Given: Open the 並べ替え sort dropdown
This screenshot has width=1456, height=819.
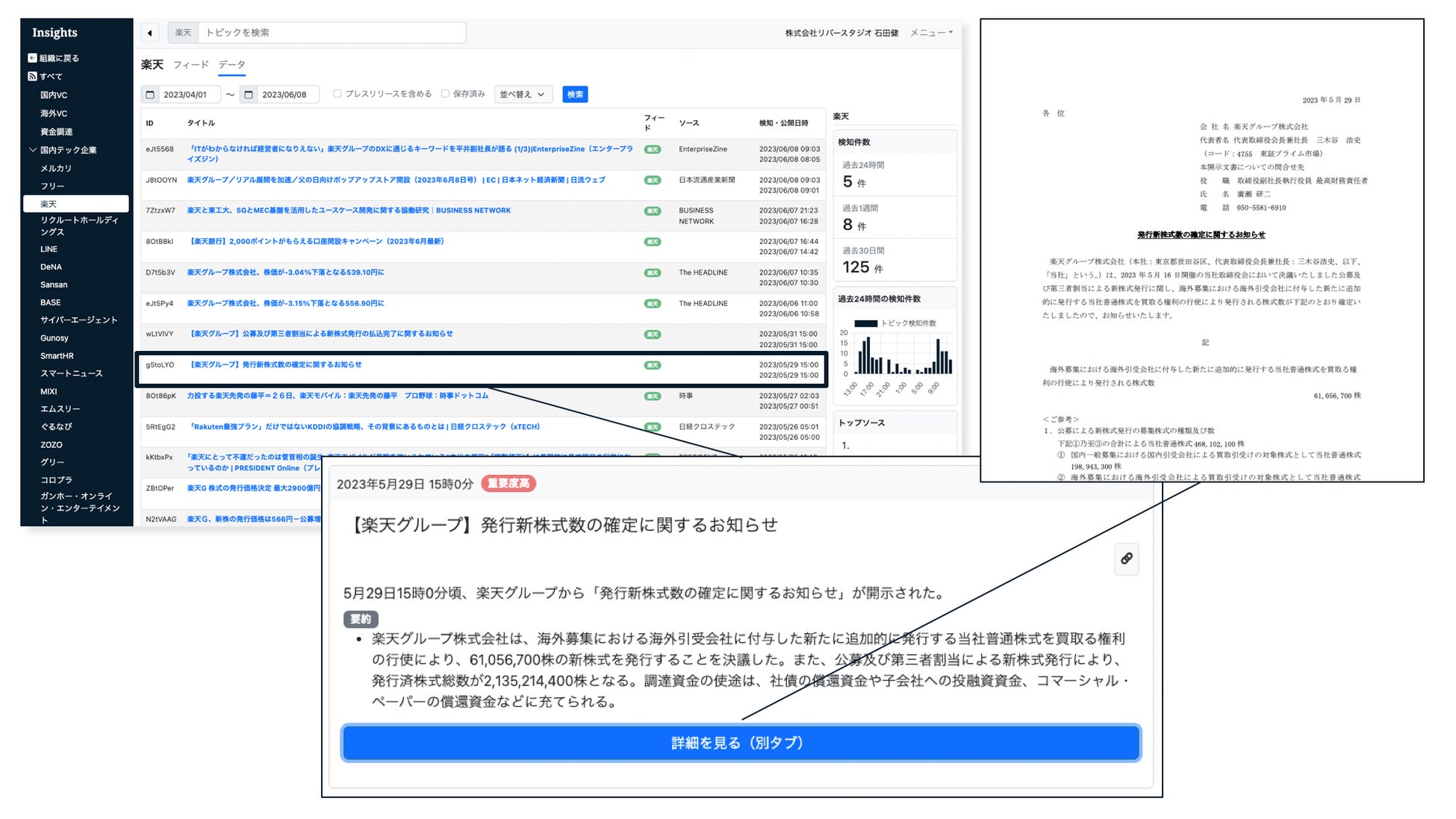Looking at the screenshot, I should coord(522,95).
